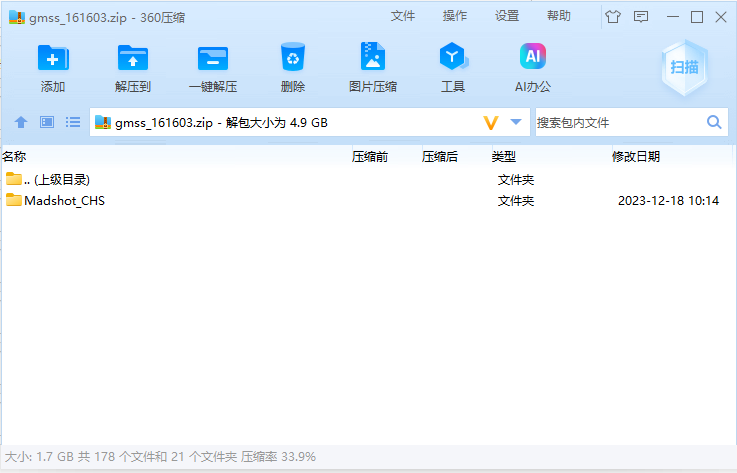Click the 360压缩 app icon in title bar
The width and height of the screenshot is (737, 473).
[x=16, y=17]
